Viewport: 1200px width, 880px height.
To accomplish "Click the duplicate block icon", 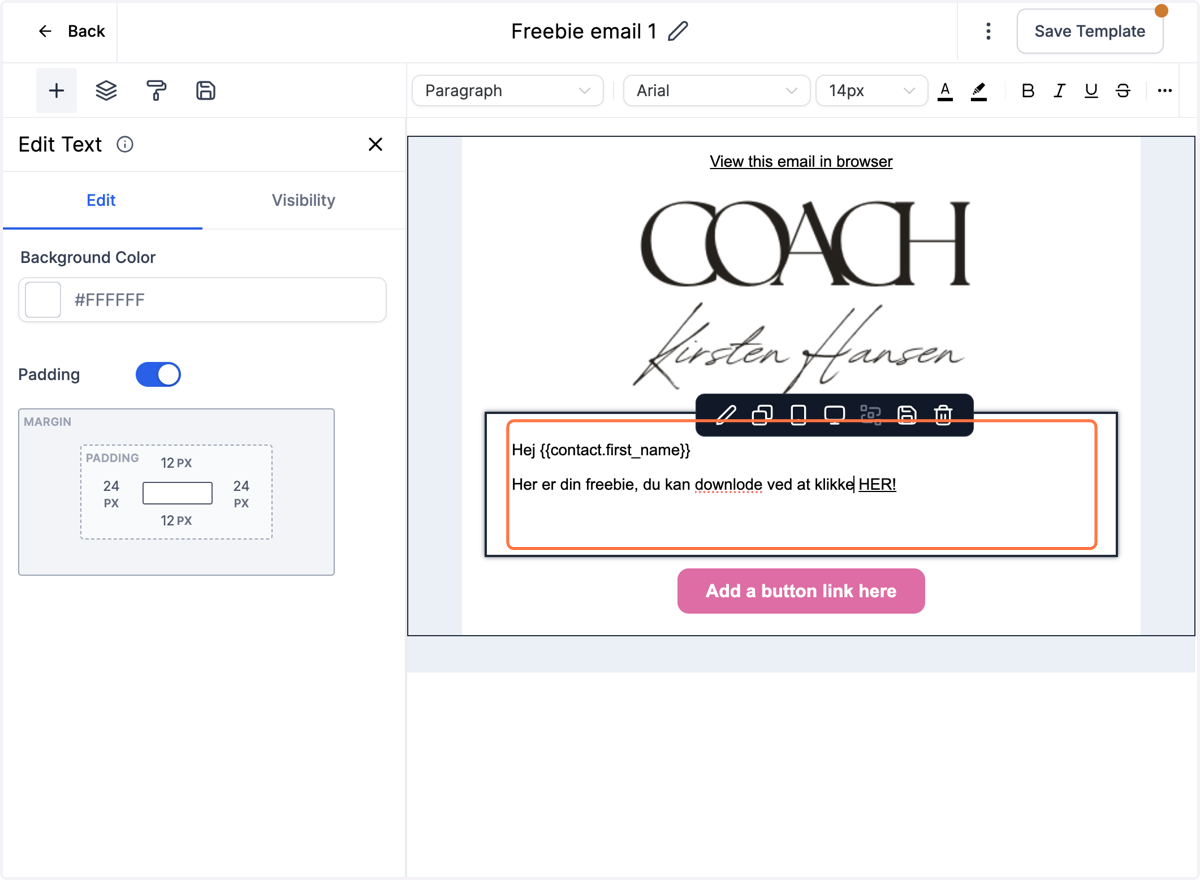I will tap(762, 414).
